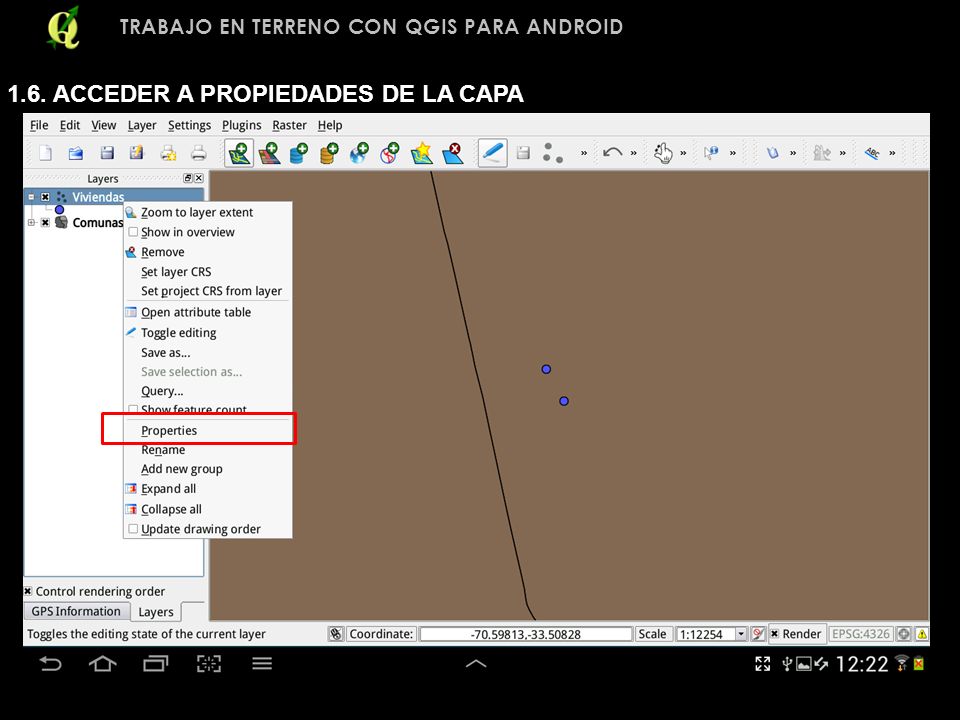Viewport: 960px width, 720px height.
Task: Click the CRS status globe icon
Action: point(904,634)
